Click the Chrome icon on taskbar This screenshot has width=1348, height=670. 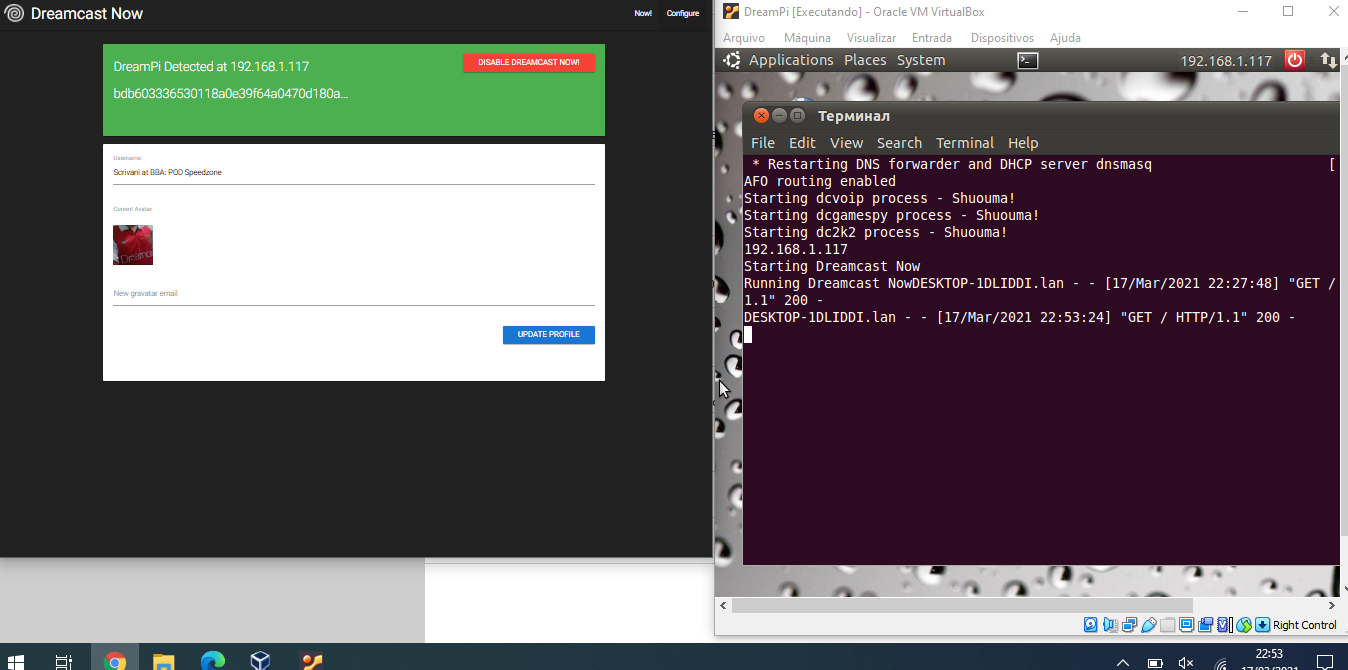click(x=115, y=662)
